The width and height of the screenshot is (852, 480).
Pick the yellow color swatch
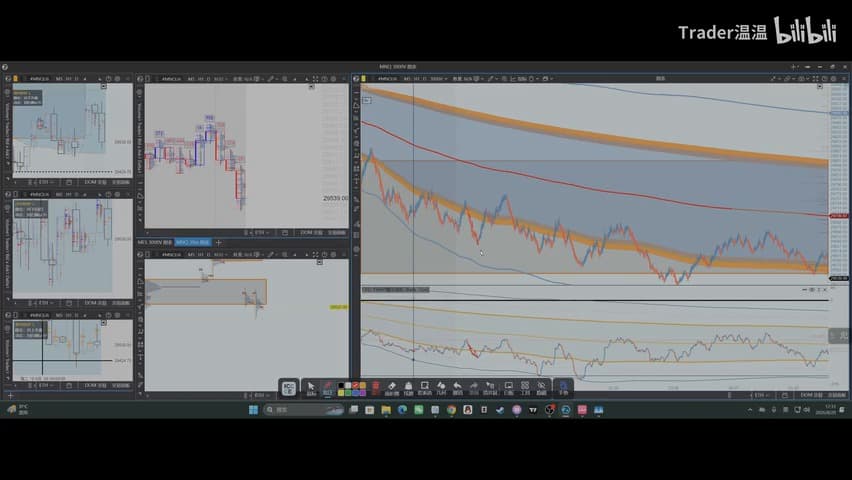(x=341, y=393)
